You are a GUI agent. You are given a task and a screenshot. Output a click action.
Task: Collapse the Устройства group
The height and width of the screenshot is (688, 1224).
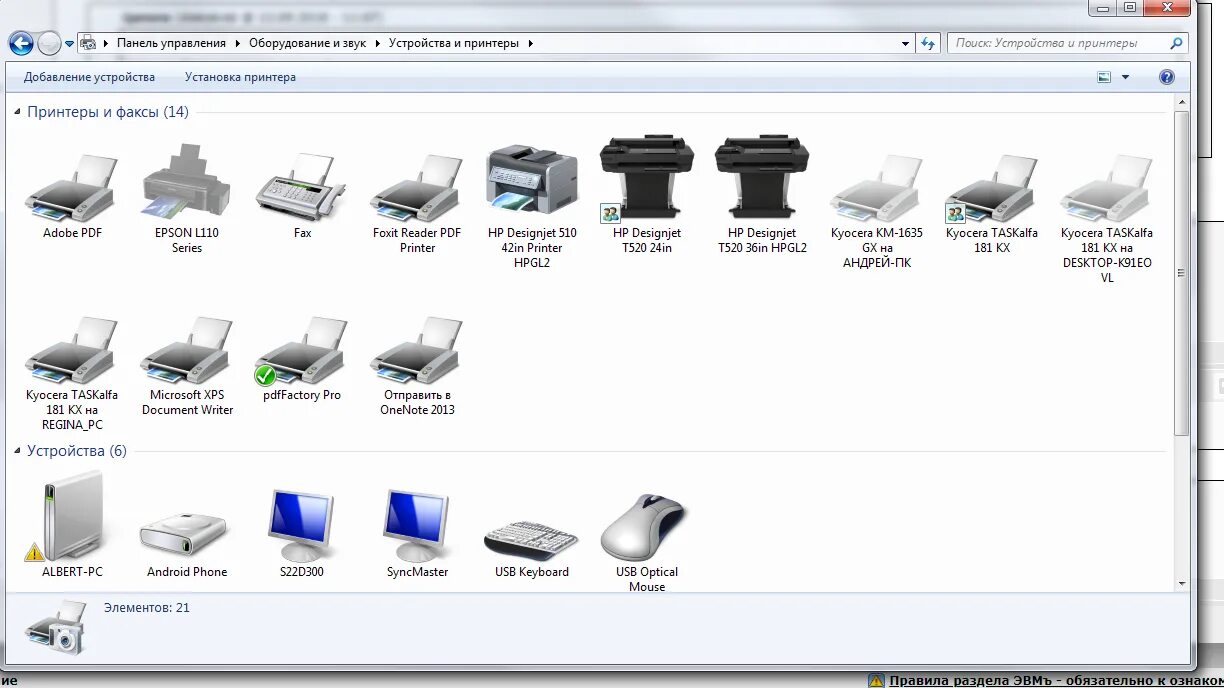[x=17, y=451]
